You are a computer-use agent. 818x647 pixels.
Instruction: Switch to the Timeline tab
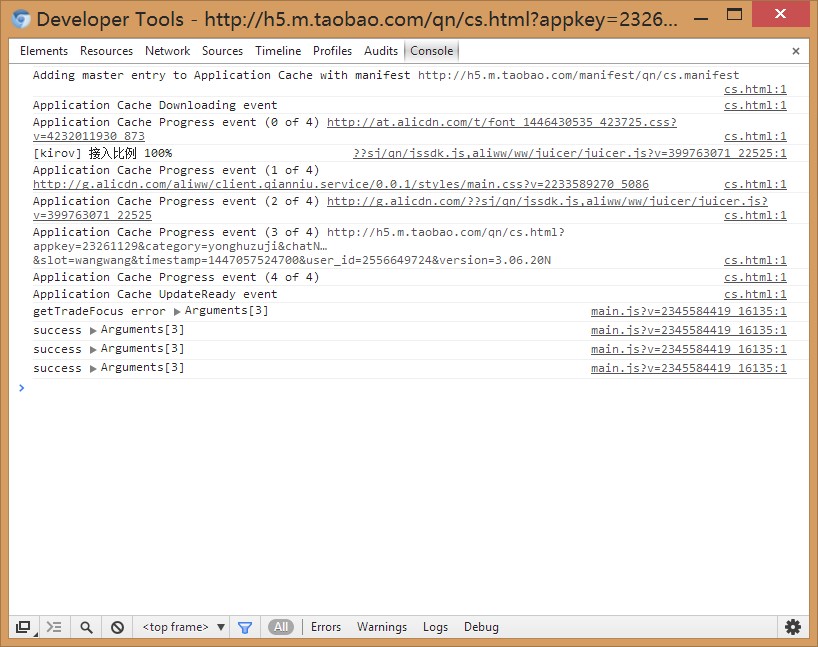pyautogui.click(x=278, y=51)
